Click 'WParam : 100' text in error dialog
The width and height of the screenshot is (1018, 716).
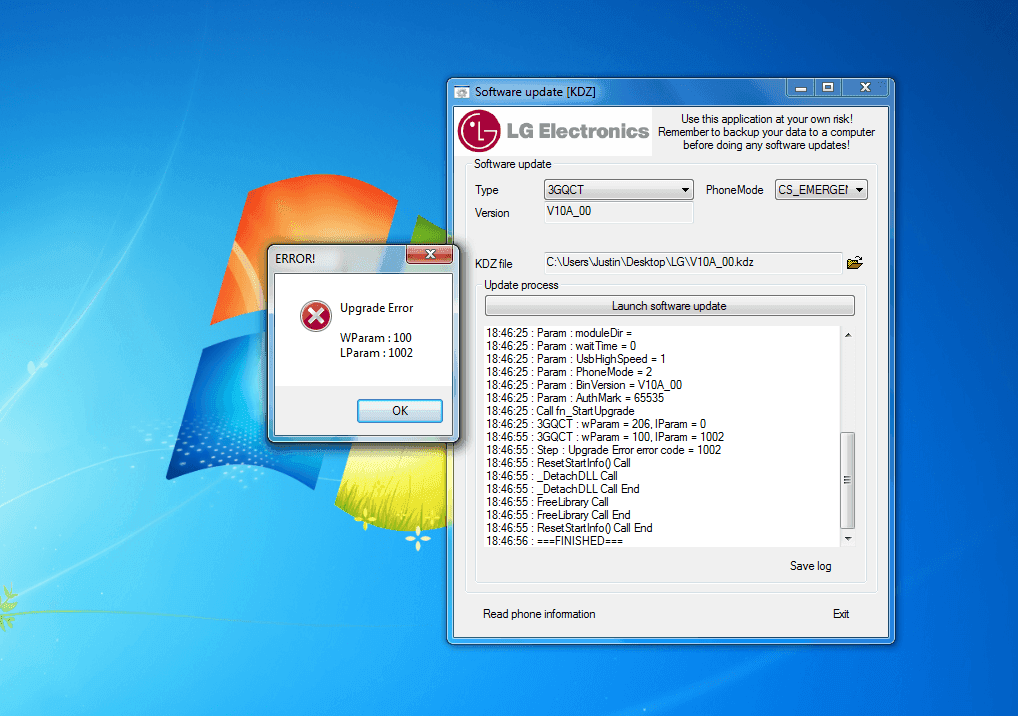pos(376,338)
